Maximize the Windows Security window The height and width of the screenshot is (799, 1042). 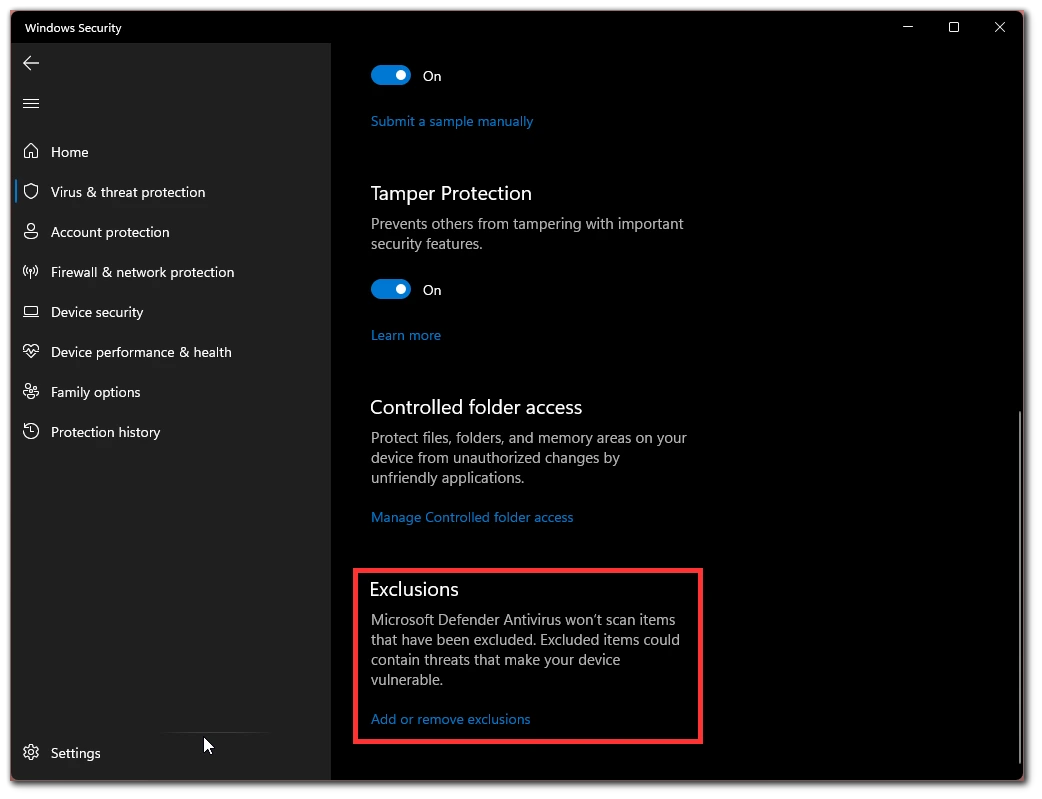click(954, 27)
